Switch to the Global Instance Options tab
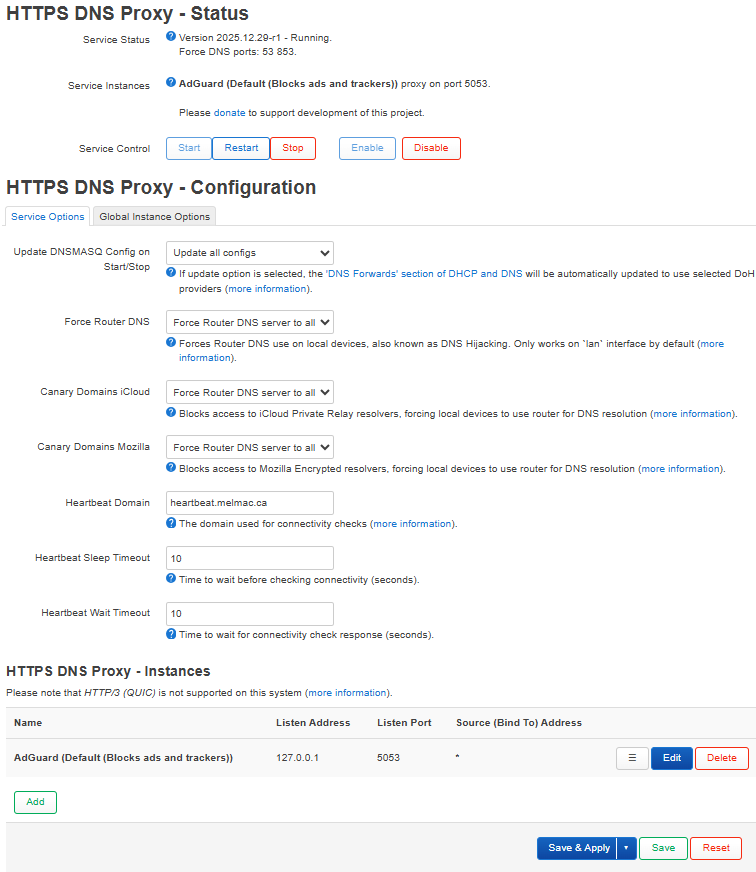Screen dimensions: 756x872 (x=154, y=215)
